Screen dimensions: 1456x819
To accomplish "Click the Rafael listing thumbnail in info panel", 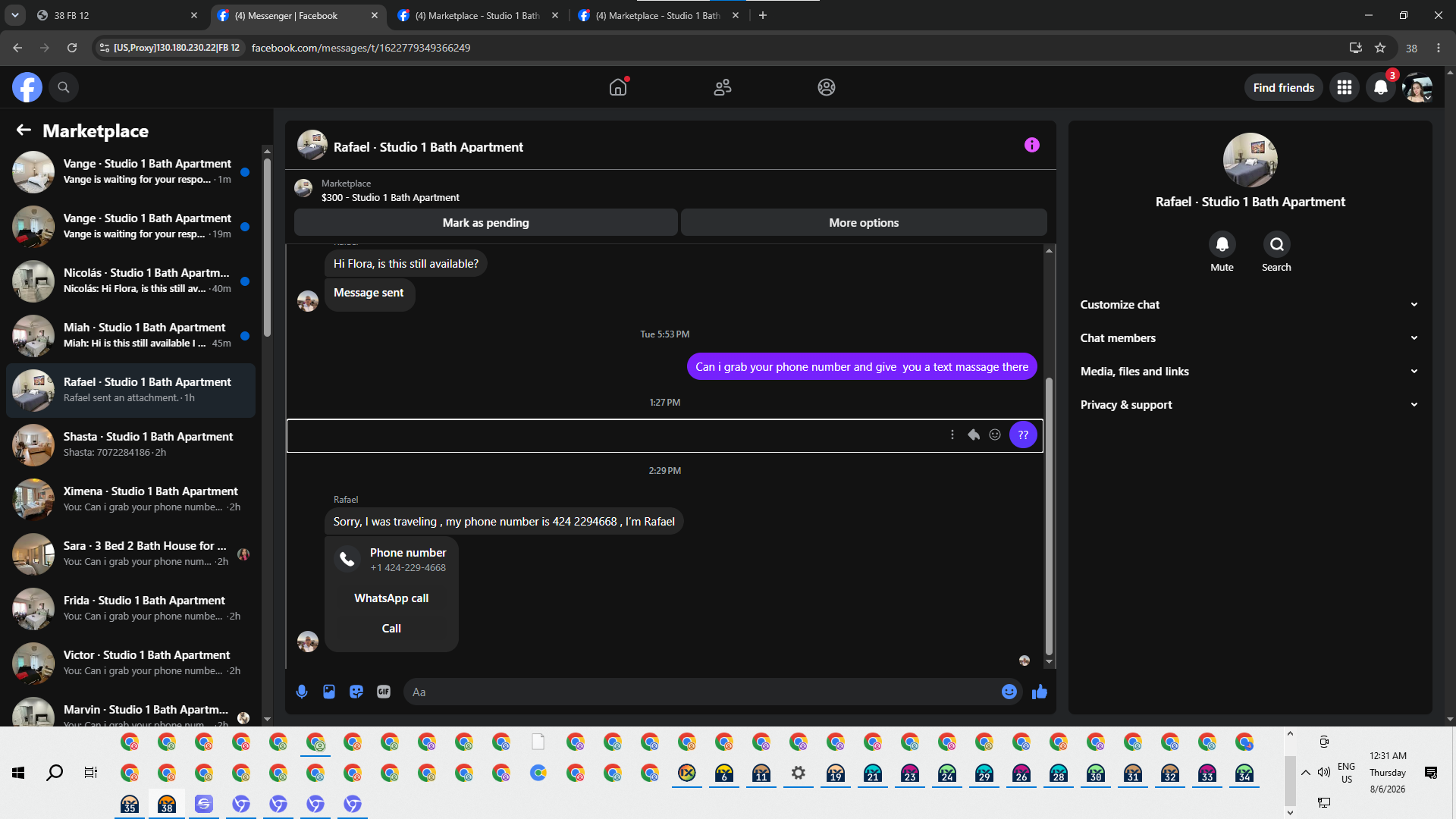I will 1250,160.
